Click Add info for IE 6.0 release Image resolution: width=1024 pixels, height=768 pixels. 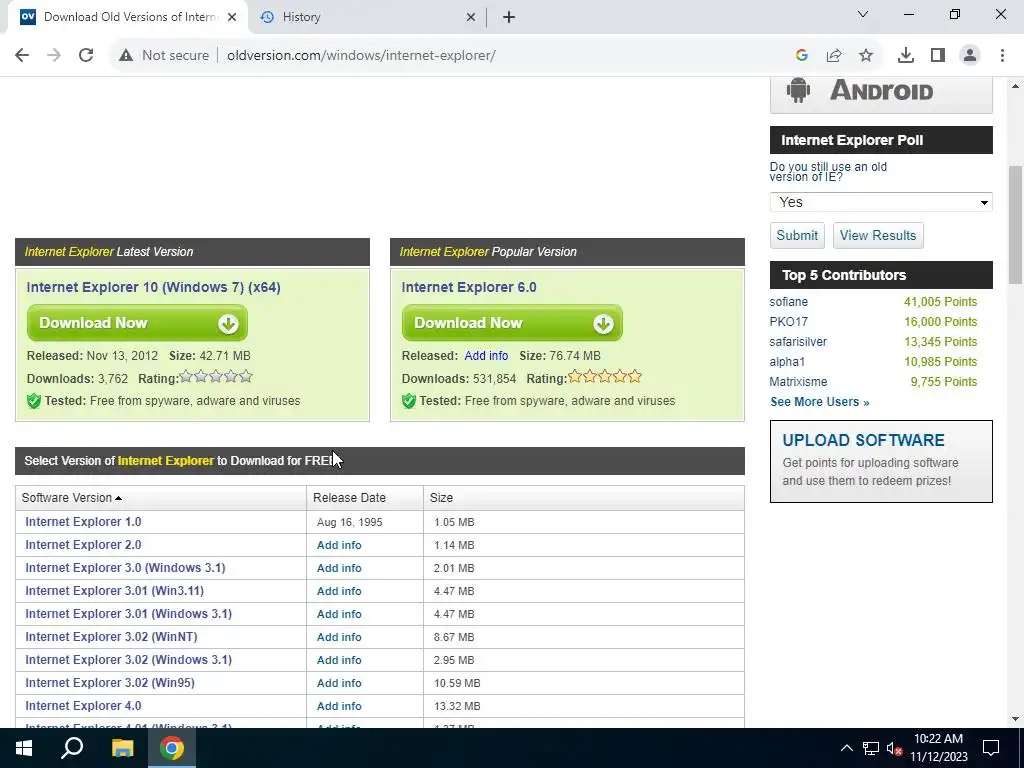click(486, 356)
